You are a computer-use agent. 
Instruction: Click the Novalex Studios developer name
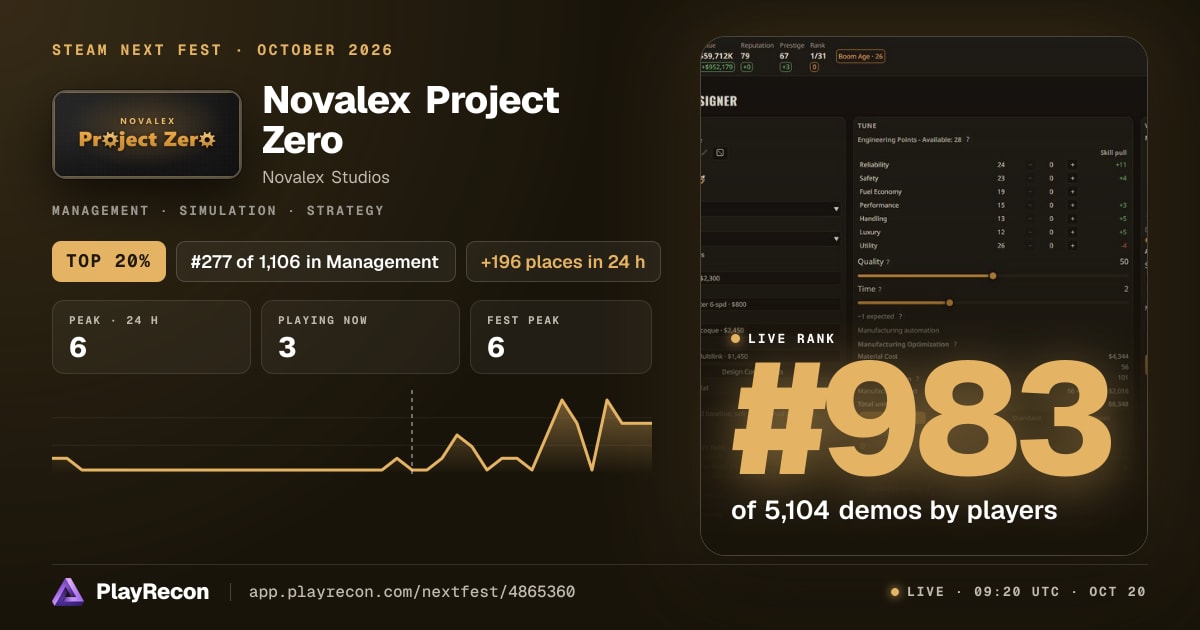coord(326,177)
